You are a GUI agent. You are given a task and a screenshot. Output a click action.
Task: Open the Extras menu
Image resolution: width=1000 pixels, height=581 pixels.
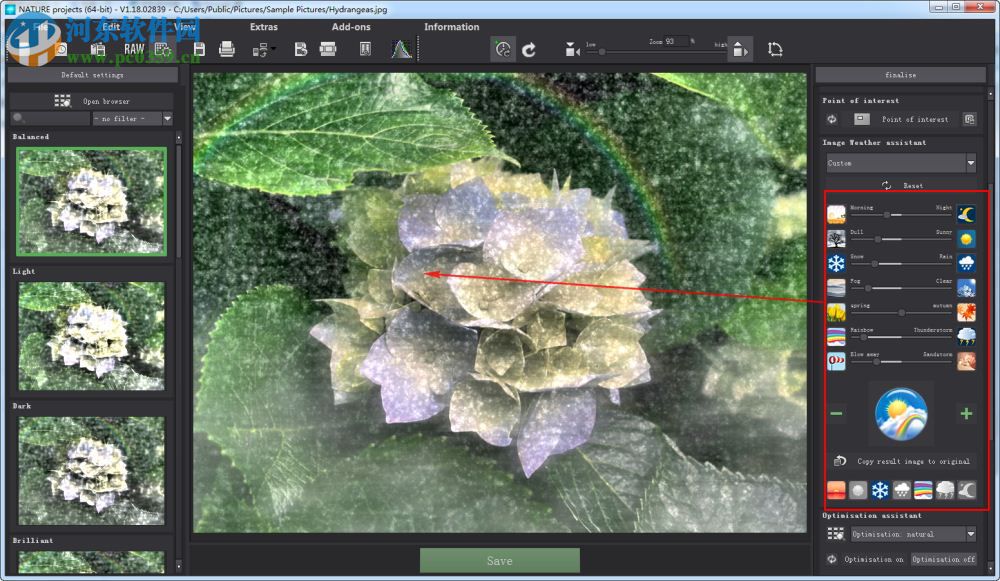tap(264, 27)
